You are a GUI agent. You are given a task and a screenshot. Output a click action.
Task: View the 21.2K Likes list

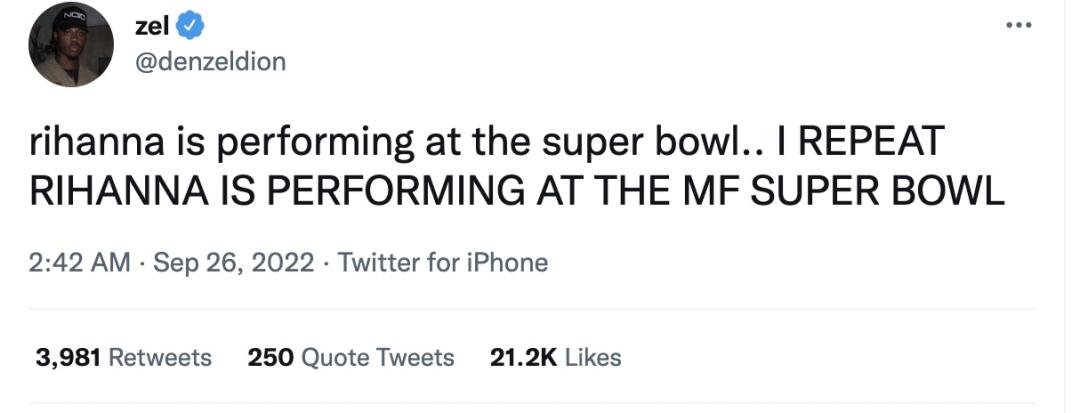(555, 357)
